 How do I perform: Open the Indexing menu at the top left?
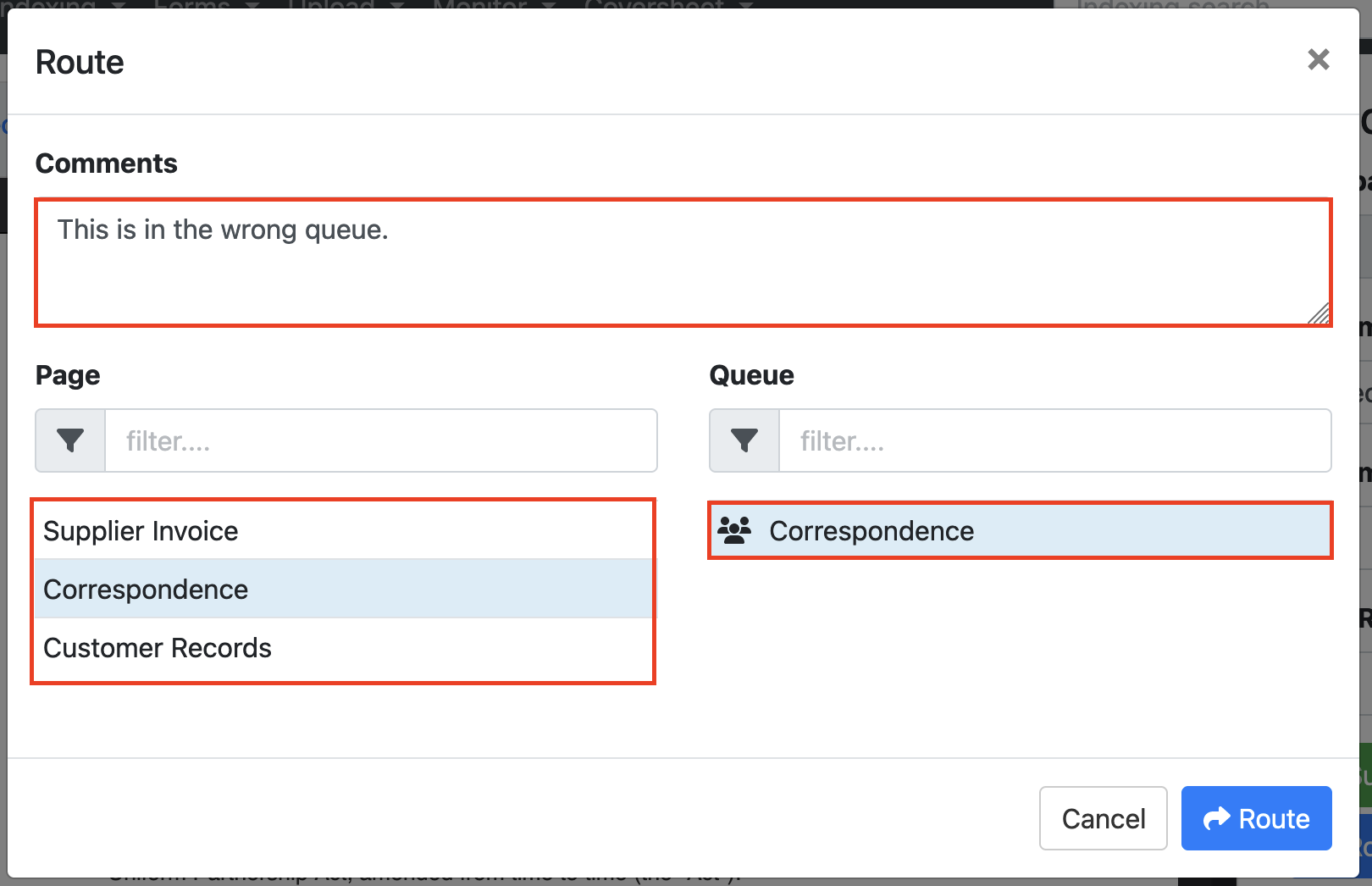[x=61, y=4]
